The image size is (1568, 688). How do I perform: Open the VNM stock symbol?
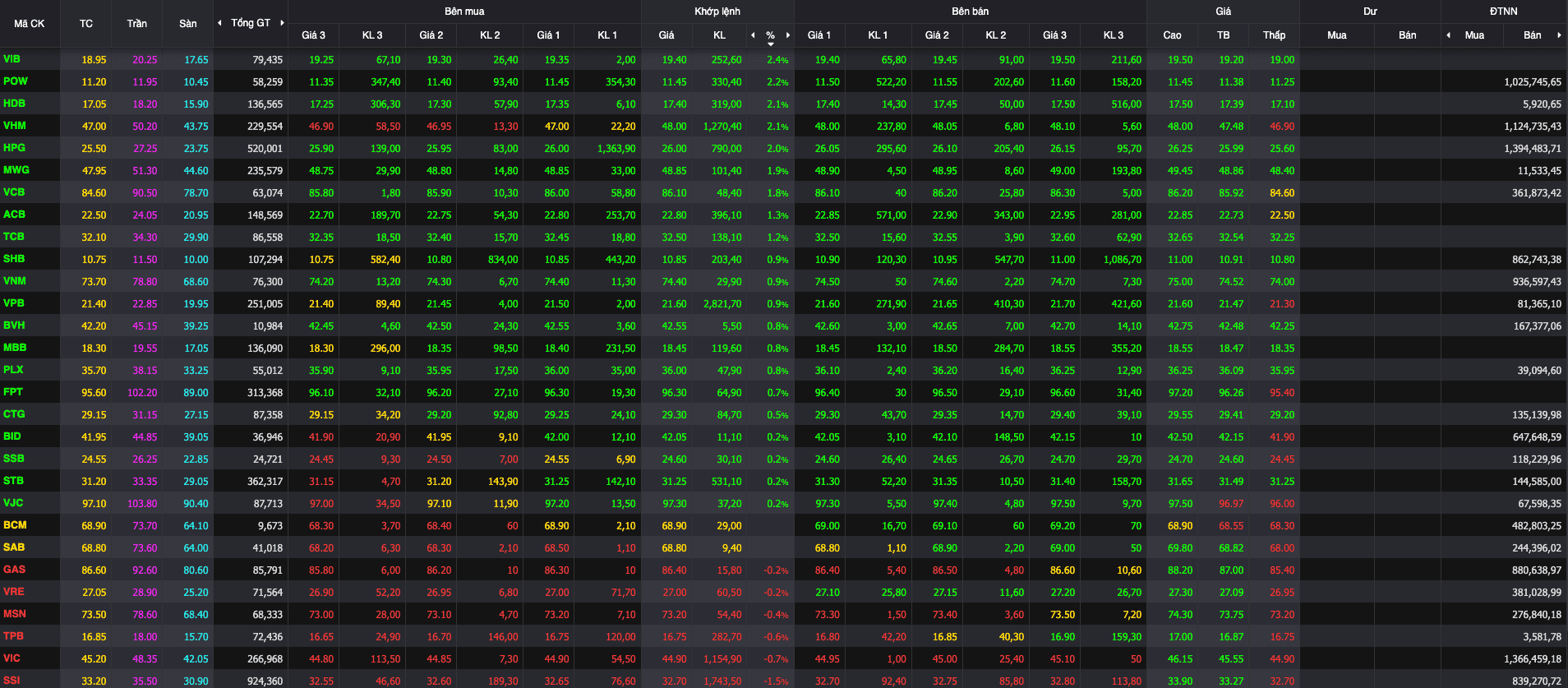(x=15, y=281)
